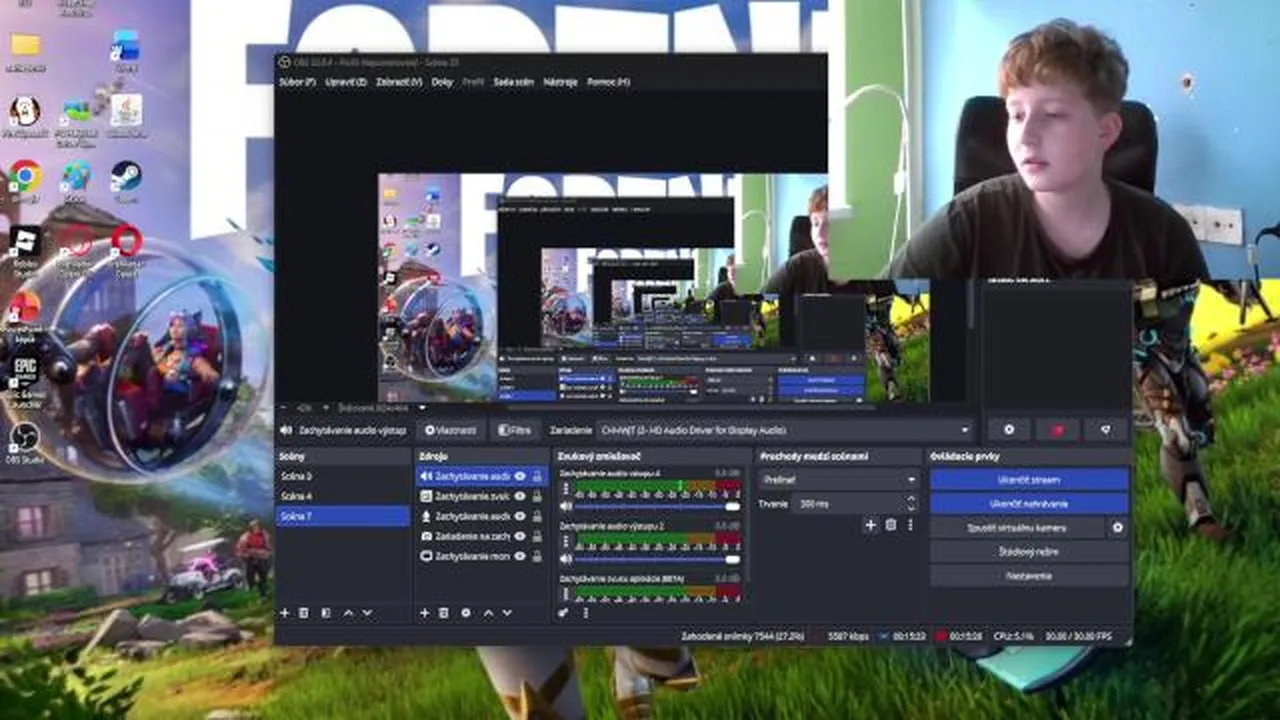The image size is (1280, 720).
Task: Adjust first mixer channel volume slider
Action: tap(658, 506)
